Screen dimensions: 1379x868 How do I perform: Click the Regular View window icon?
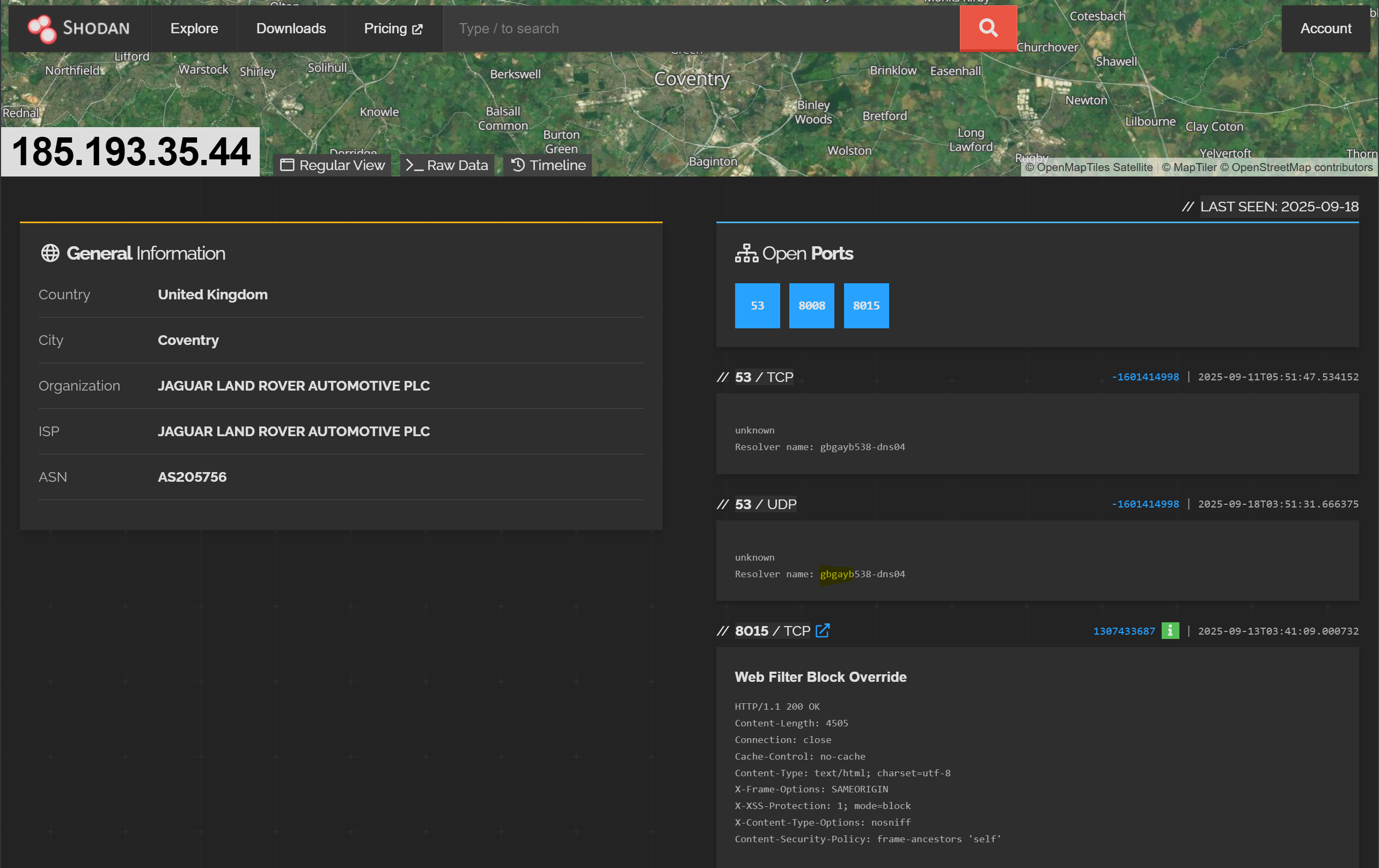(x=287, y=165)
